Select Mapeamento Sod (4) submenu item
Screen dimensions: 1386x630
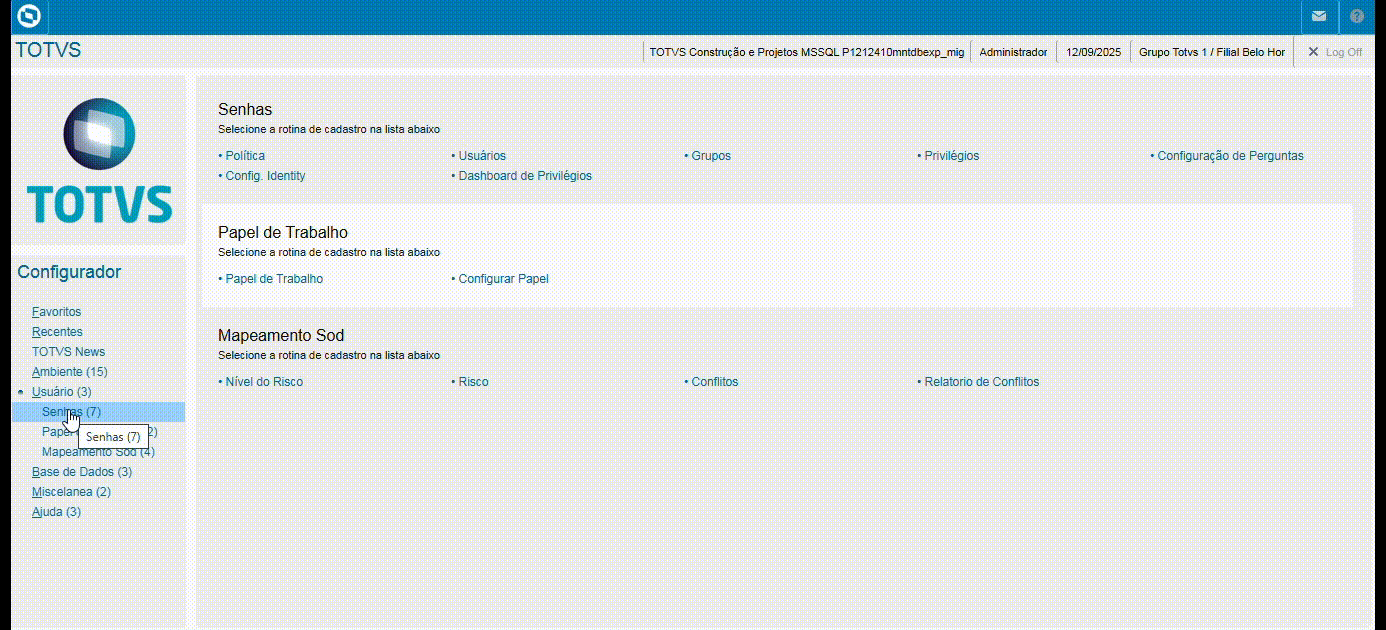[98, 452]
